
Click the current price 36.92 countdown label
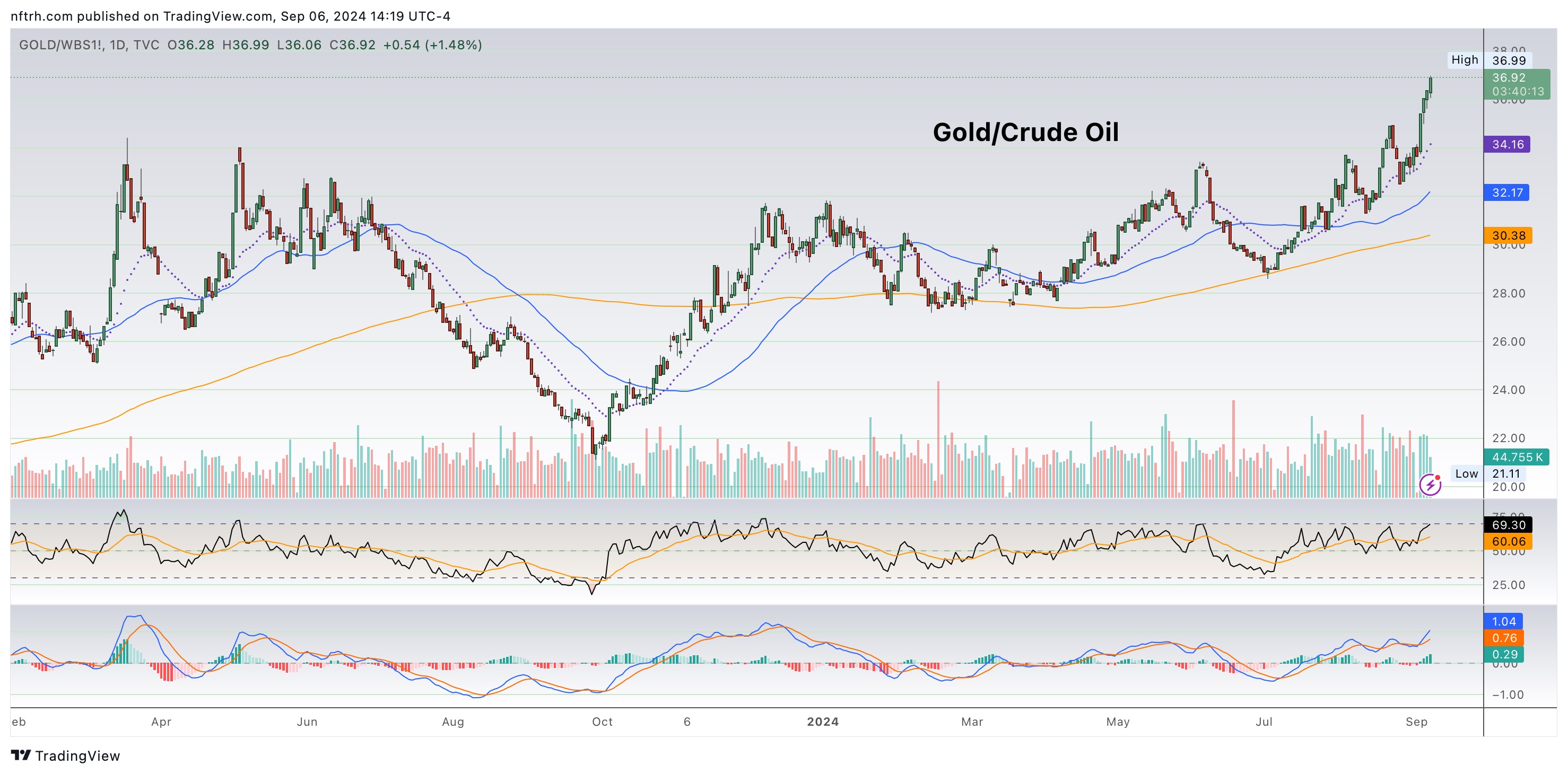pyautogui.click(x=1517, y=85)
